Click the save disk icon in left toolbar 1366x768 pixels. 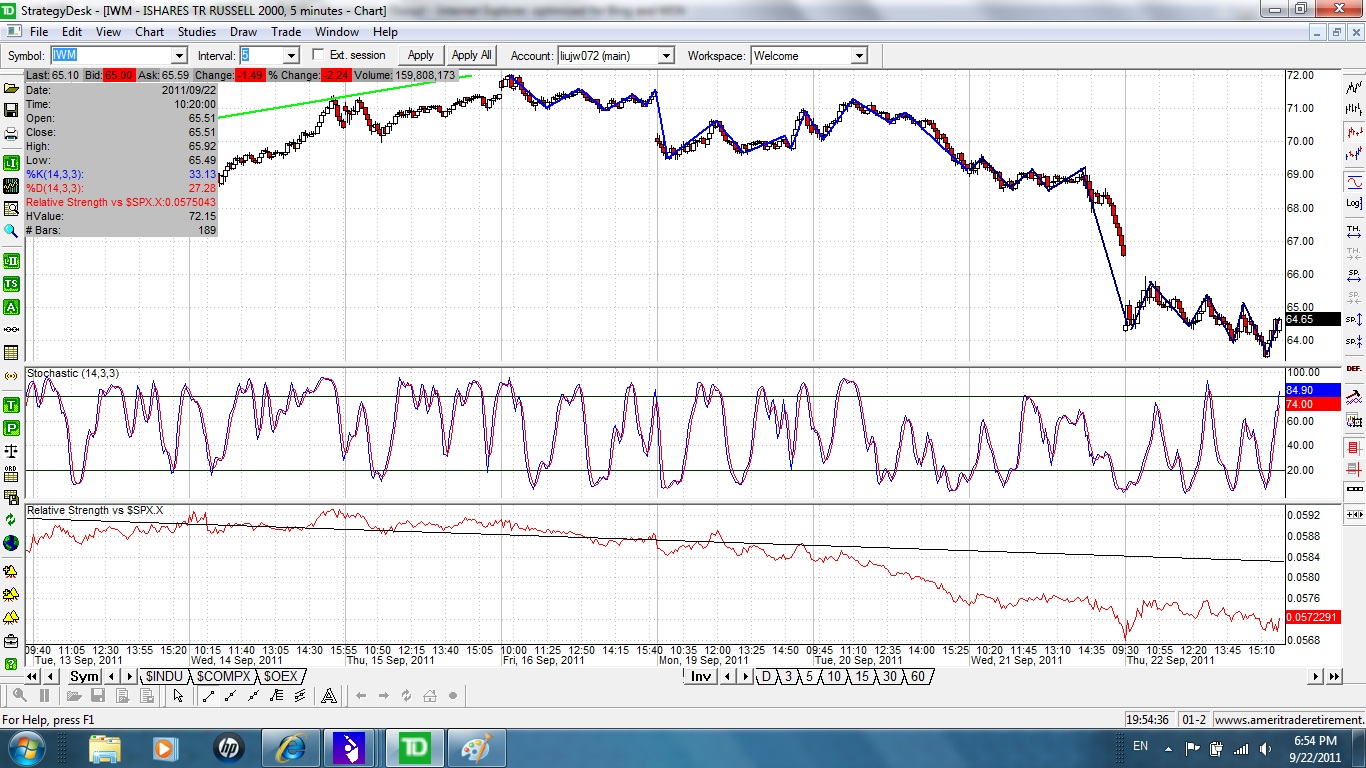tap(11, 110)
